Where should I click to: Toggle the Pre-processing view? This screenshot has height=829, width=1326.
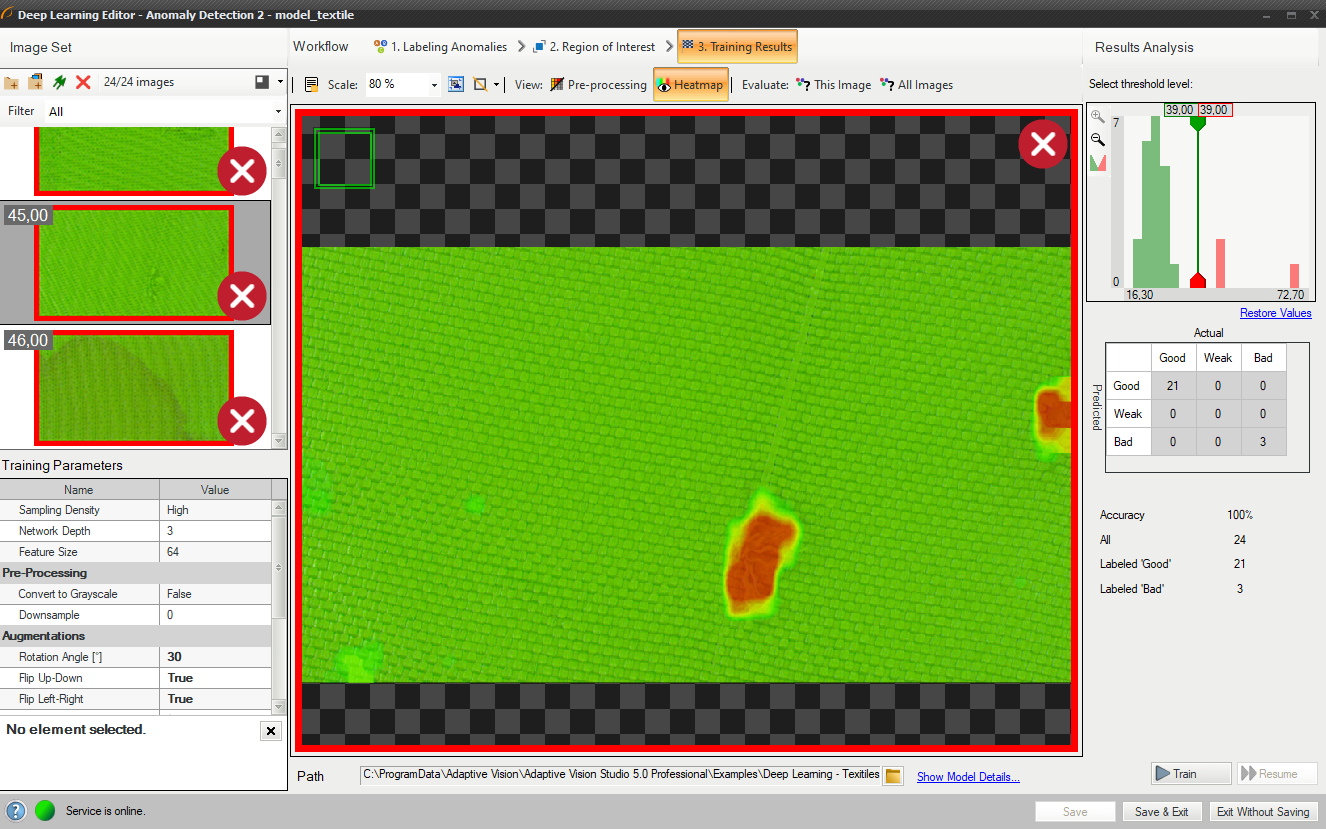[x=598, y=85]
